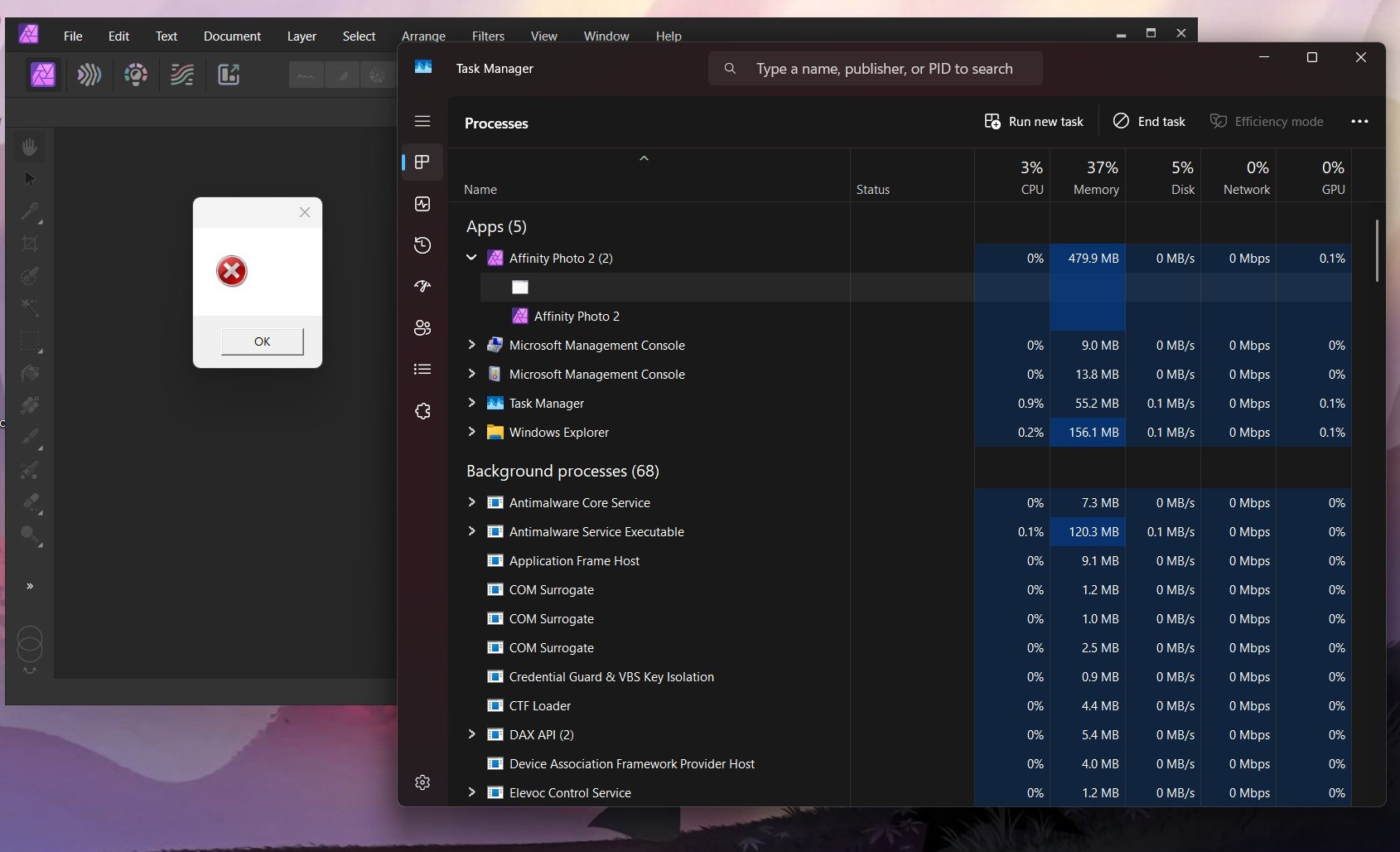Click OK in the error dialog
1400x852 pixels.
coord(262,341)
